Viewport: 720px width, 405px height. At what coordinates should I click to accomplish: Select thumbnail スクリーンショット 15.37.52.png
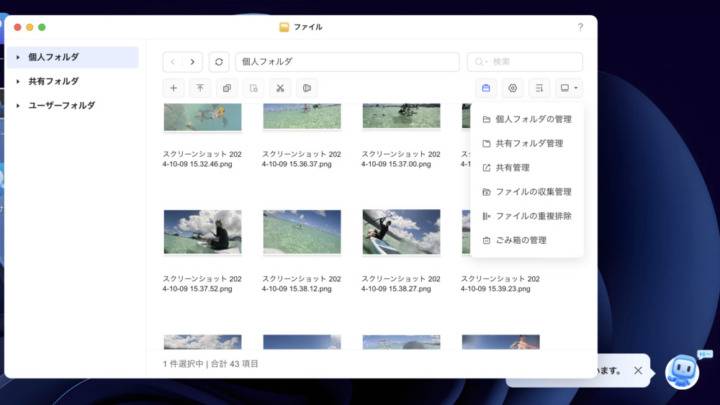[x=202, y=232]
